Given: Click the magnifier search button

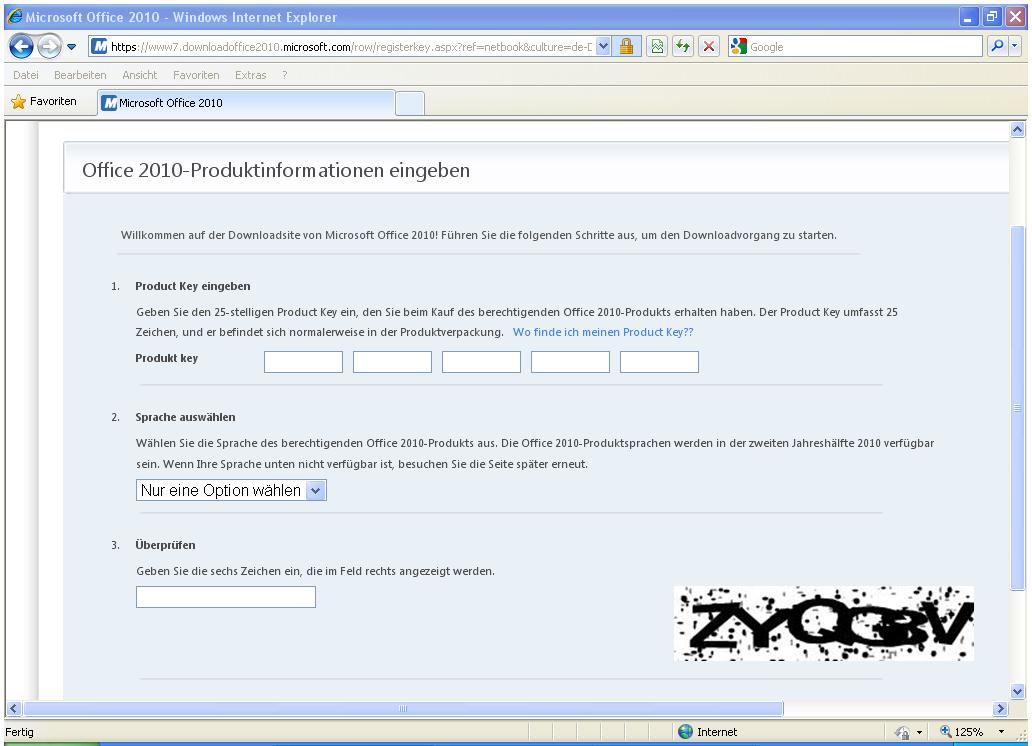Looking at the screenshot, I should click(997, 46).
